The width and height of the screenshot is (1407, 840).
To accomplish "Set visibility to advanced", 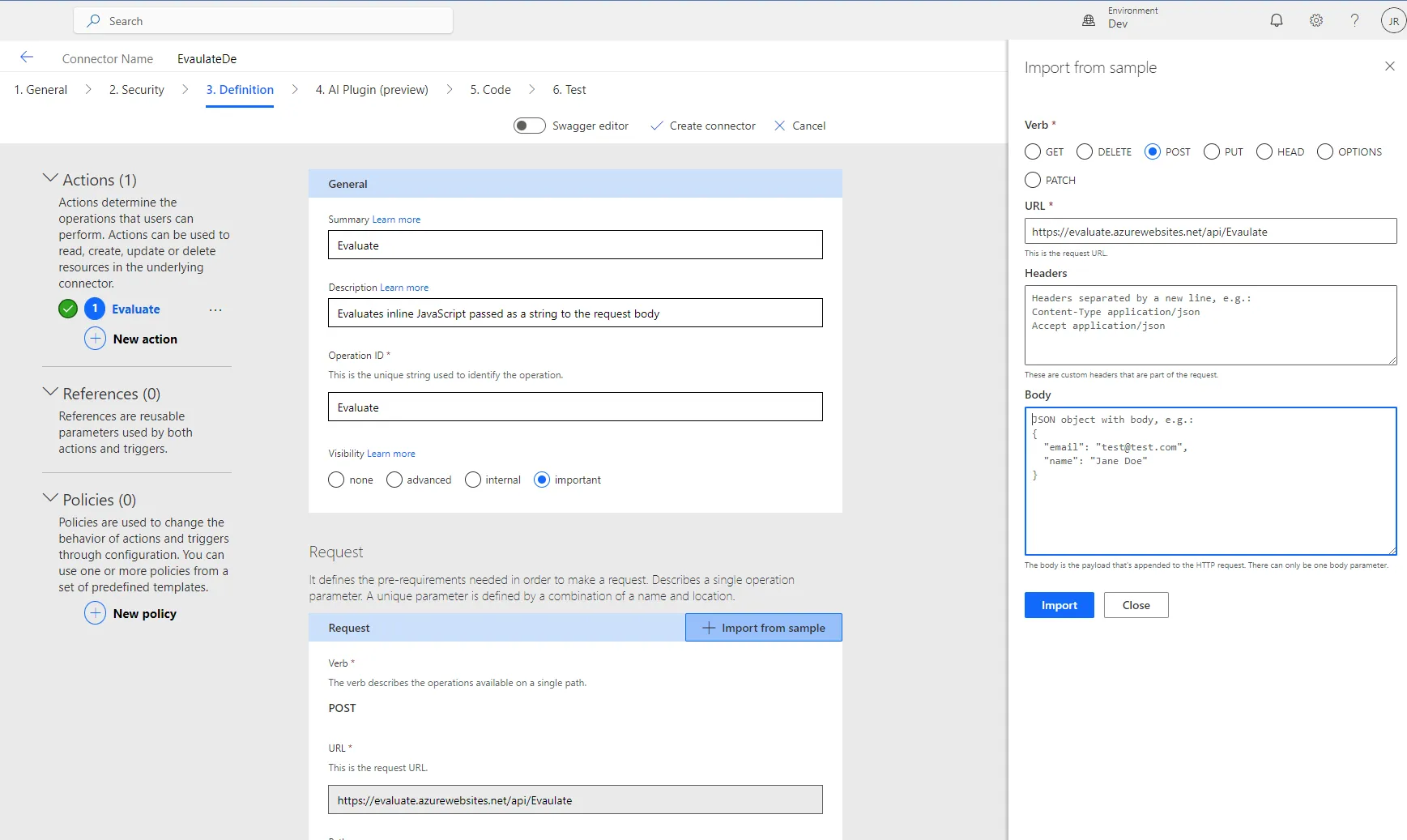I will coord(394,480).
